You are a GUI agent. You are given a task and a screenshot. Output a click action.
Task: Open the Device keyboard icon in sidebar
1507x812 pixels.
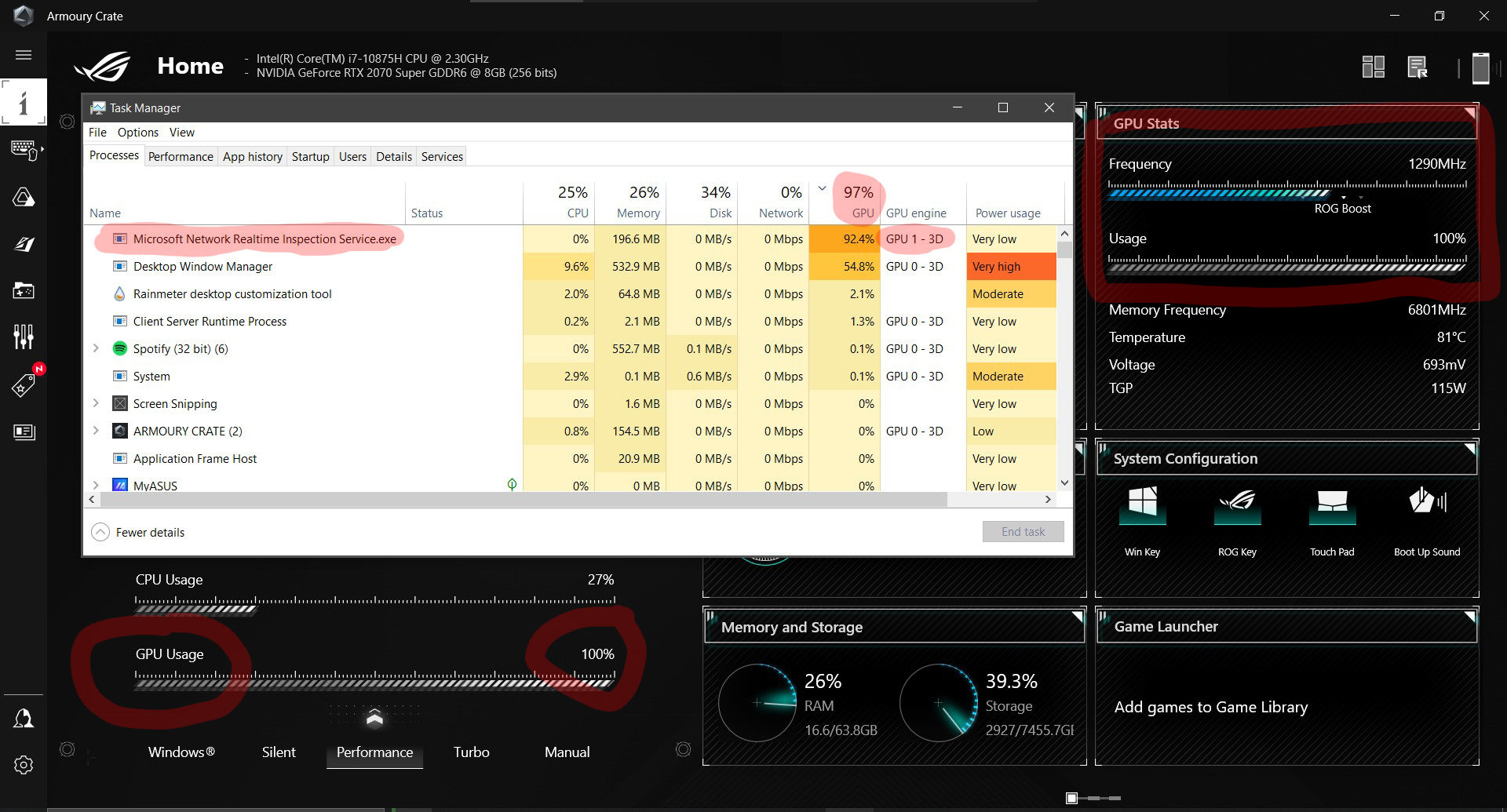(24, 149)
